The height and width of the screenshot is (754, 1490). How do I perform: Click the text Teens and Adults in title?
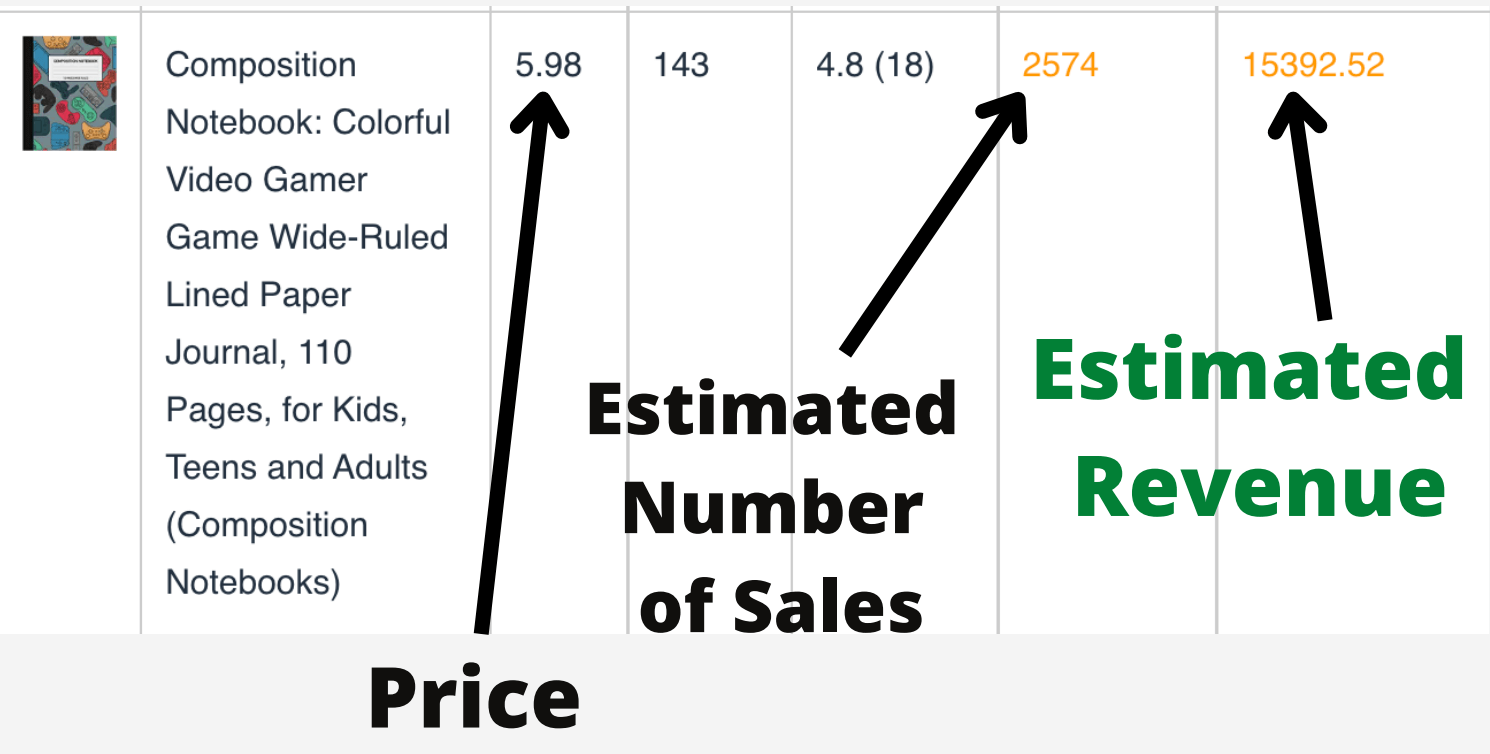click(x=297, y=467)
